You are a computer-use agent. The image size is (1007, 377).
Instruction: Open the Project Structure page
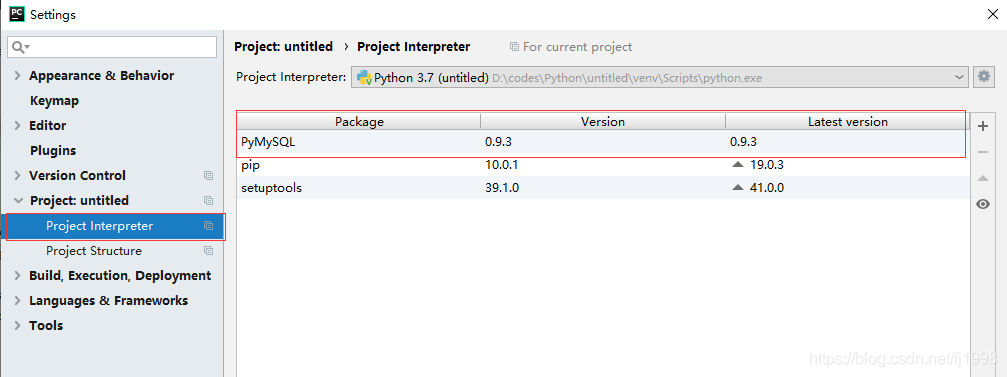click(94, 250)
